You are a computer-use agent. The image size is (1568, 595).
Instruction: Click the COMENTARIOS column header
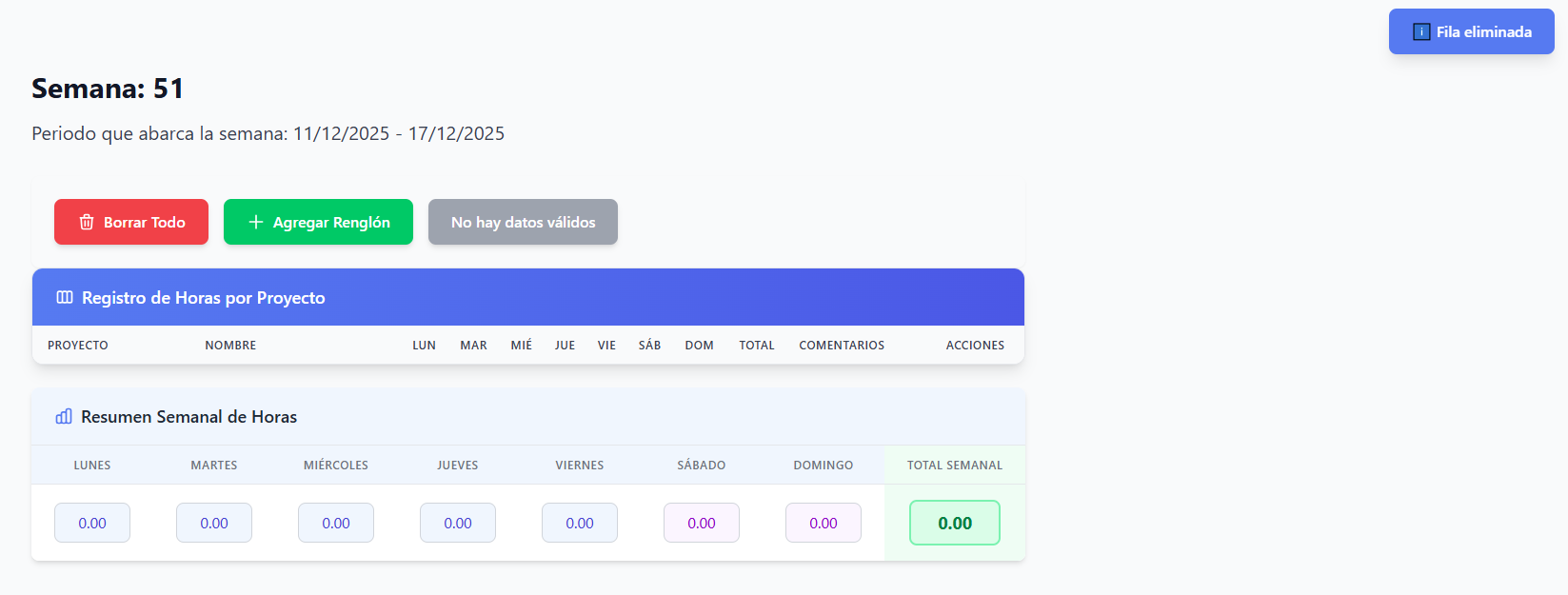pos(842,346)
